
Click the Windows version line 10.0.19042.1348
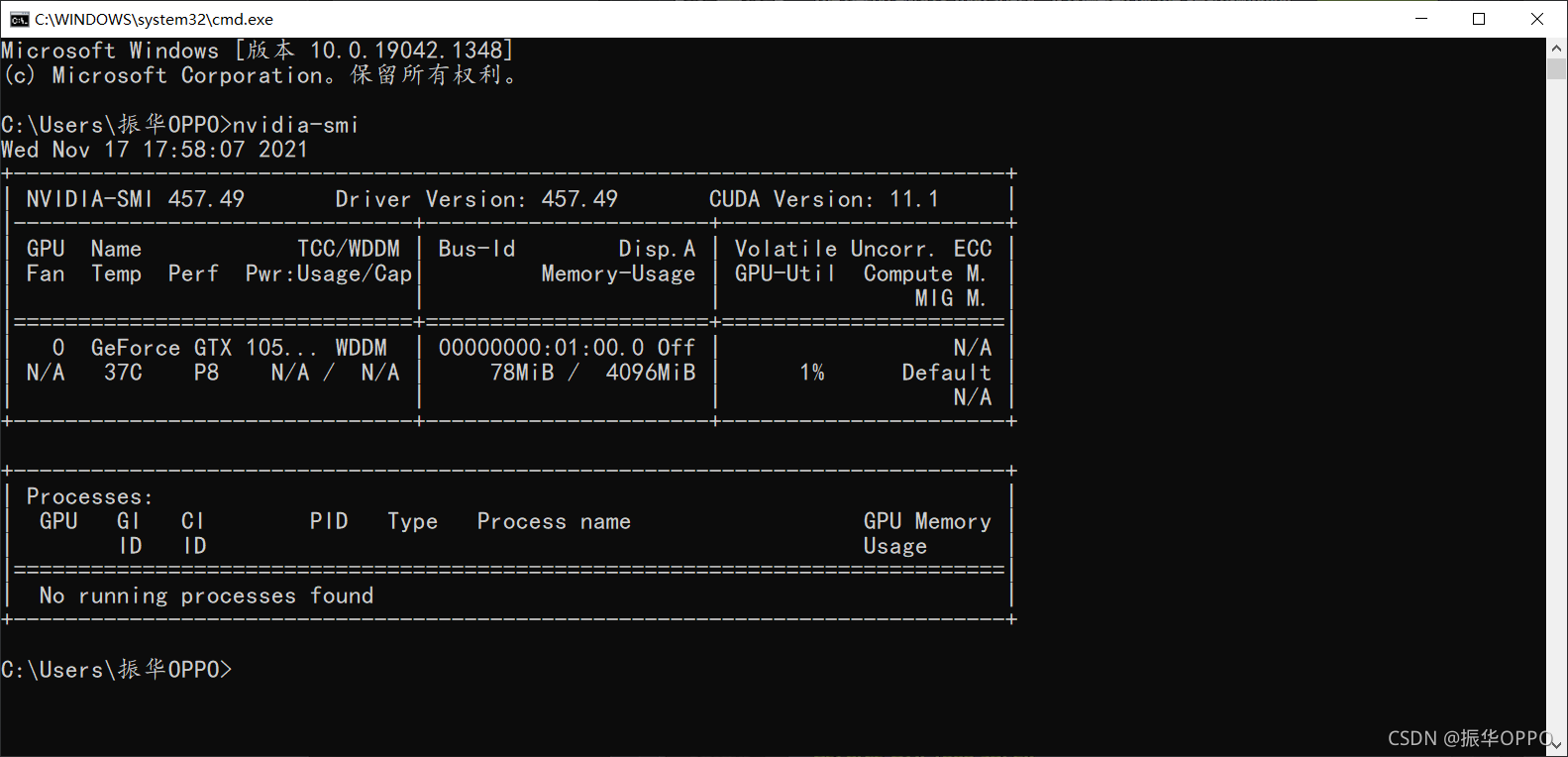(257, 51)
